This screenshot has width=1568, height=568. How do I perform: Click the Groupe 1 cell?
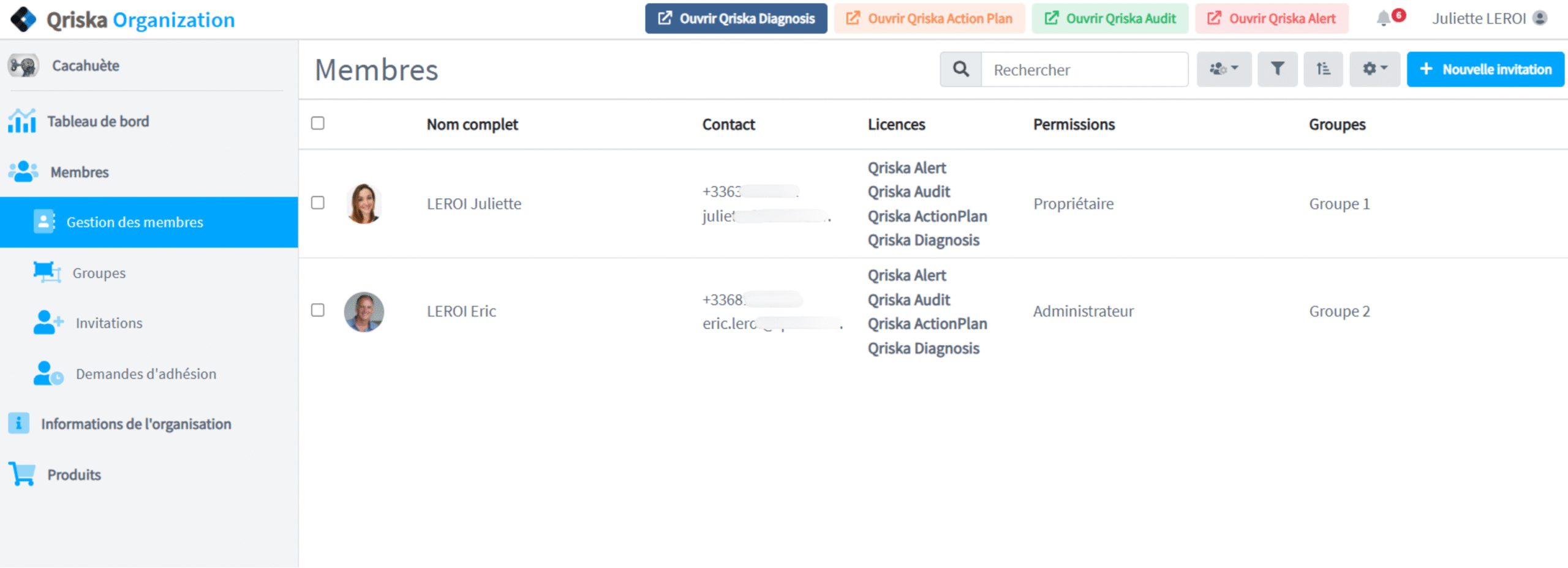click(1340, 203)
